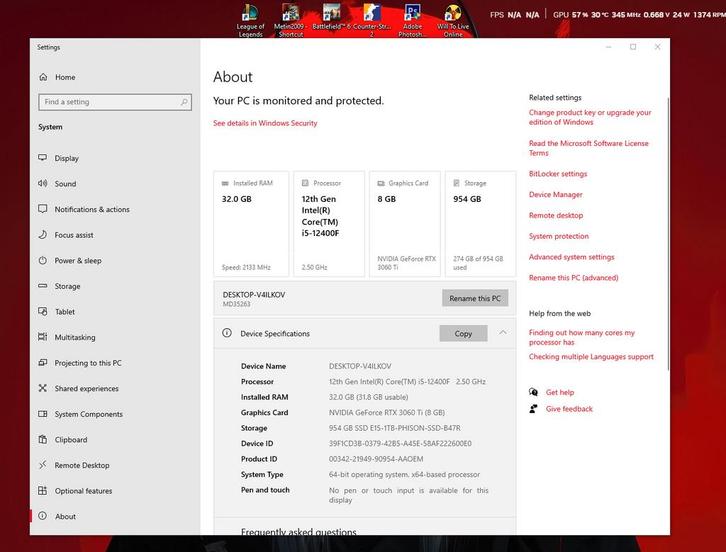Image resolution: width=726 pixels, height=552 pixels.
Task: Click the Get help link text
Action: click(559, 392)
